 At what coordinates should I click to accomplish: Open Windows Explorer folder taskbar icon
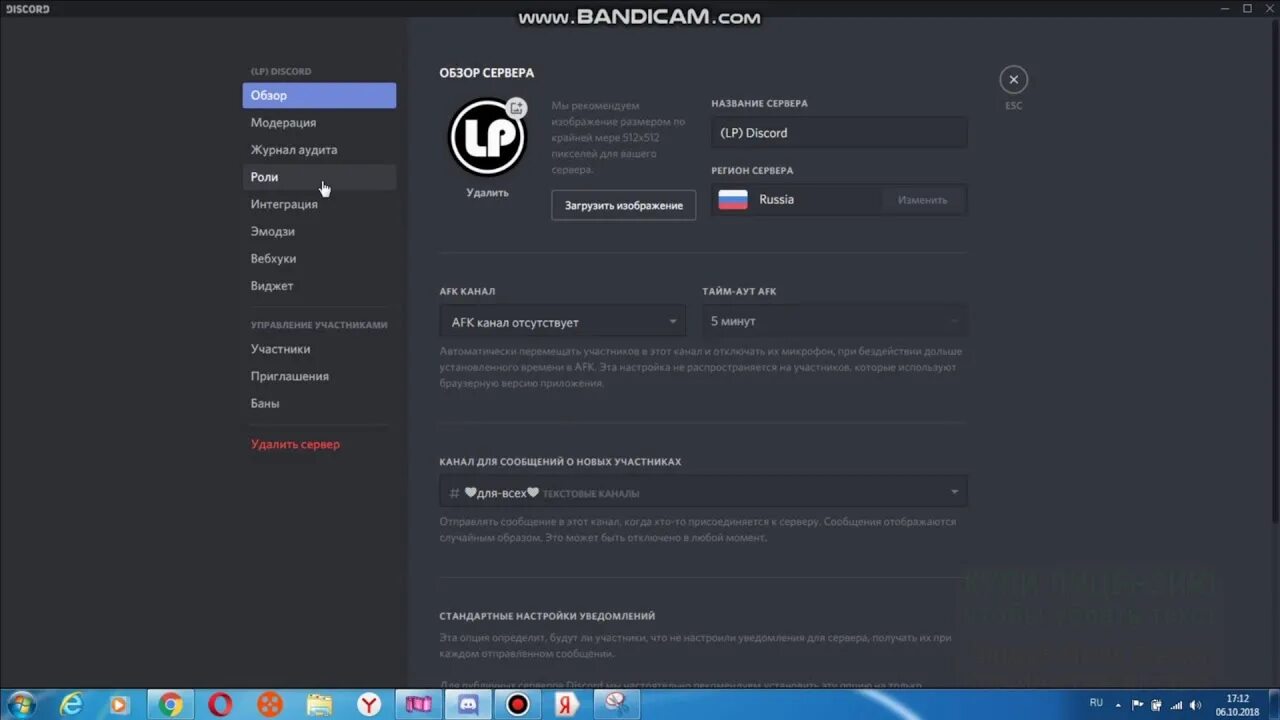click(319, 704)
